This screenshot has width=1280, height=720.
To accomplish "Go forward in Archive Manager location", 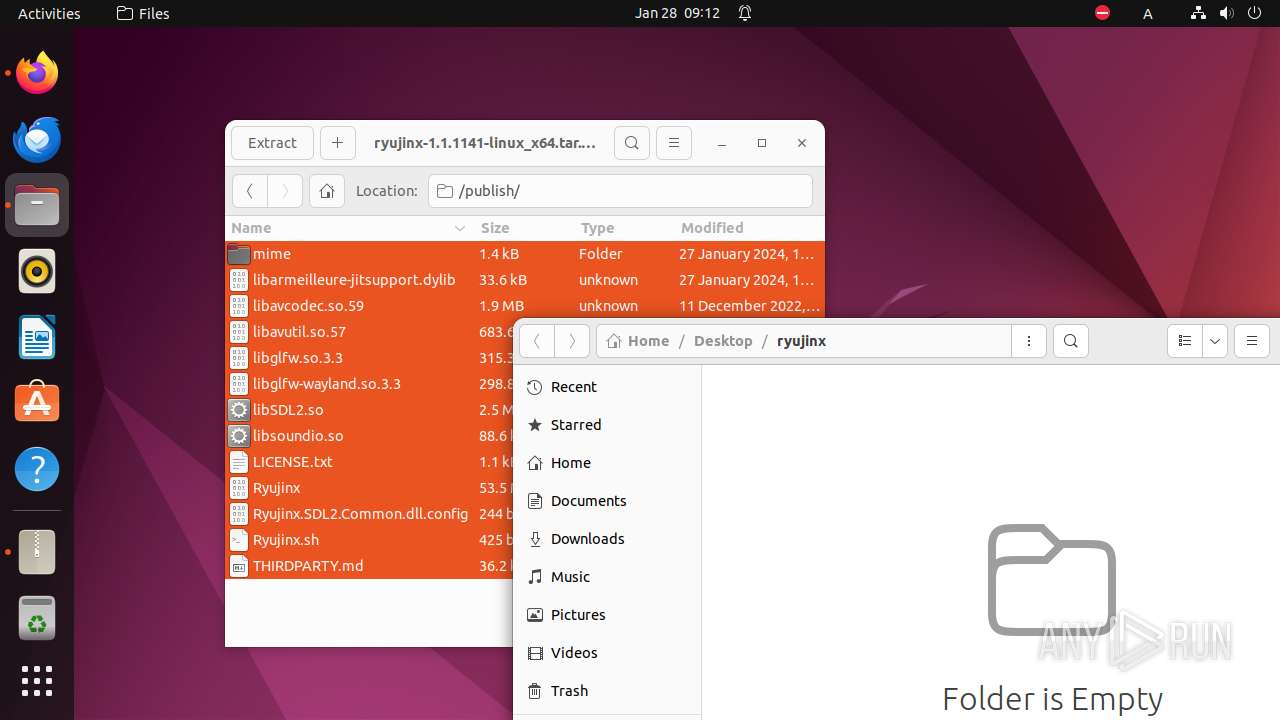I will [285, 191].
